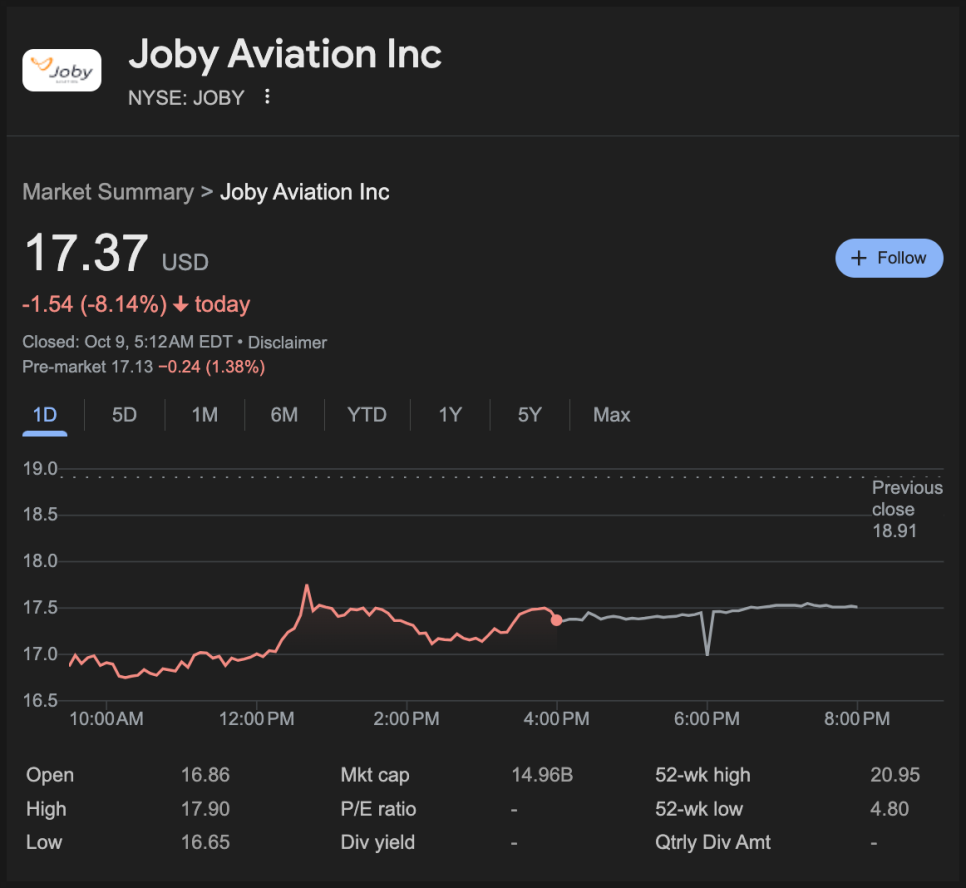The height and width of the screenshot is (888, 966).
Task: Click the 17.37 USD current price
Action: coord(86,253)
